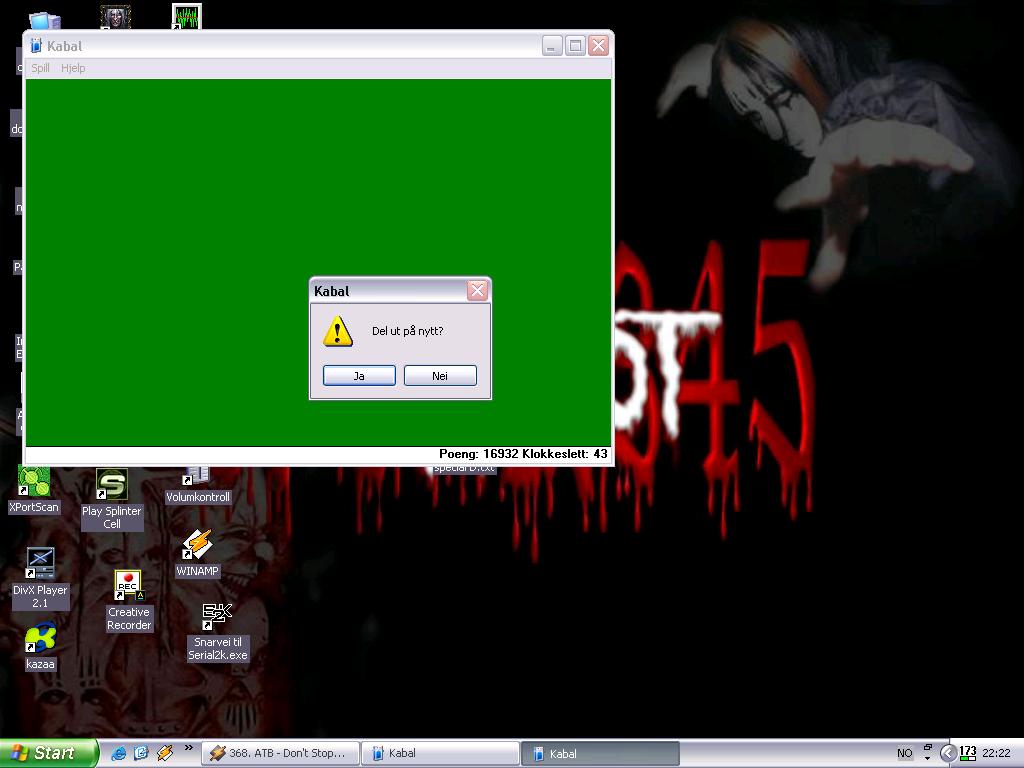1024x768 pixels.
Task: Click the Kabal card deck title icon
Action: (x=36, y=46)
